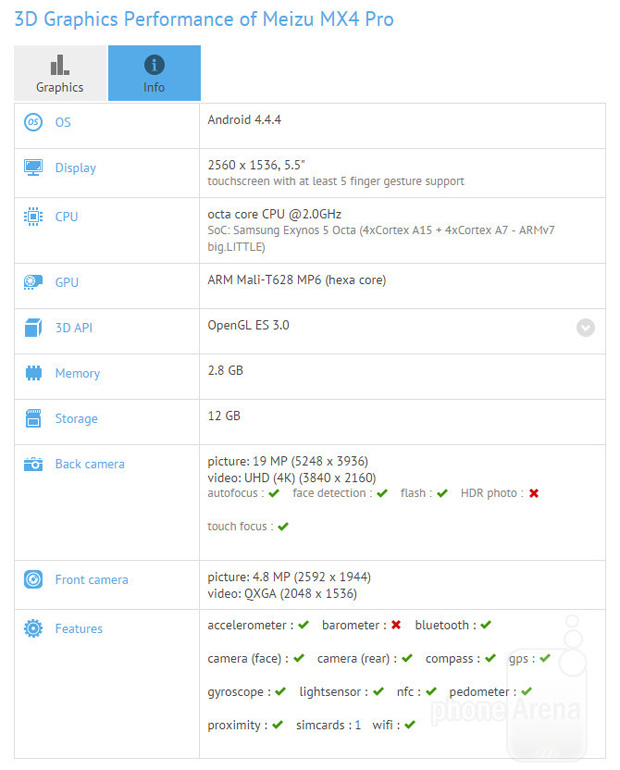
Task: Click the green check next to autofocus
Action: [274, 493]
